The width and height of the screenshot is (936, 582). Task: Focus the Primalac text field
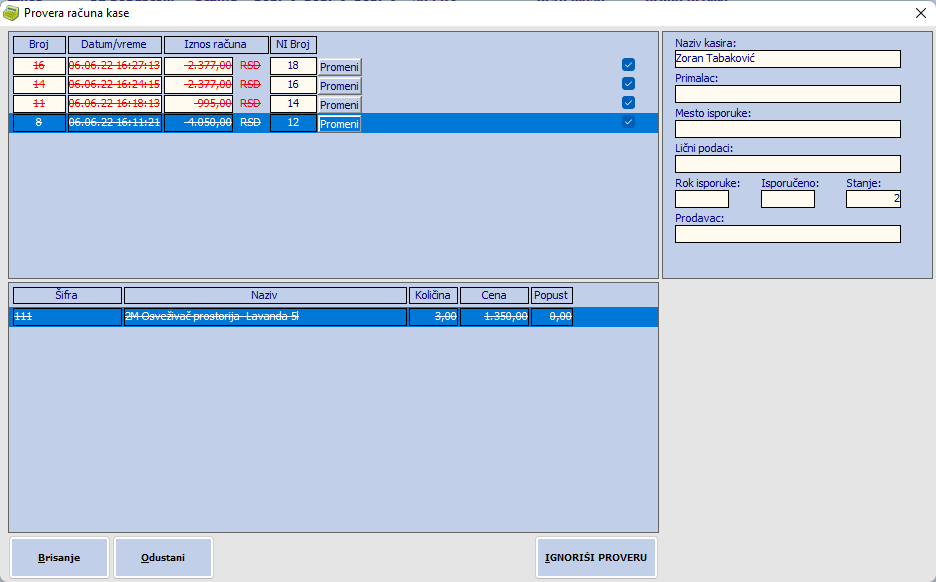click(x=787, y=94)
